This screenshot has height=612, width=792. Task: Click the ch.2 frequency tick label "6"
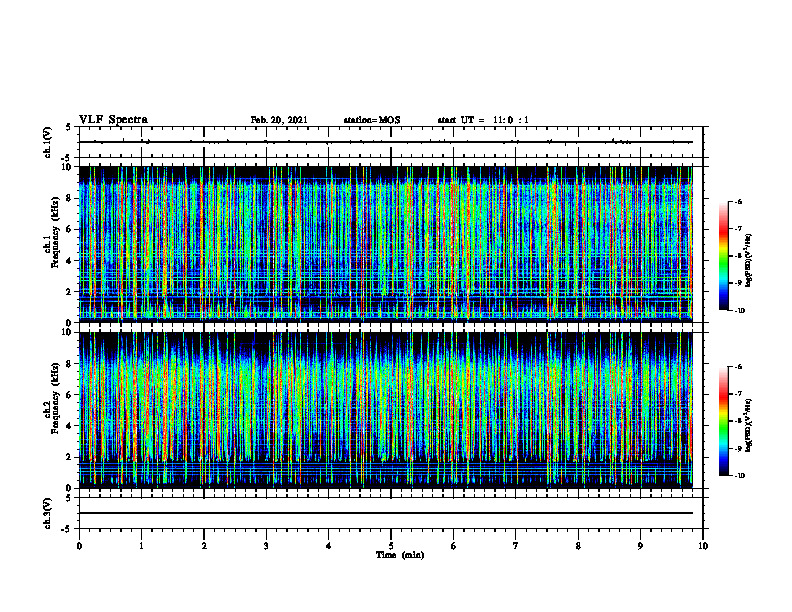[69, 395]
